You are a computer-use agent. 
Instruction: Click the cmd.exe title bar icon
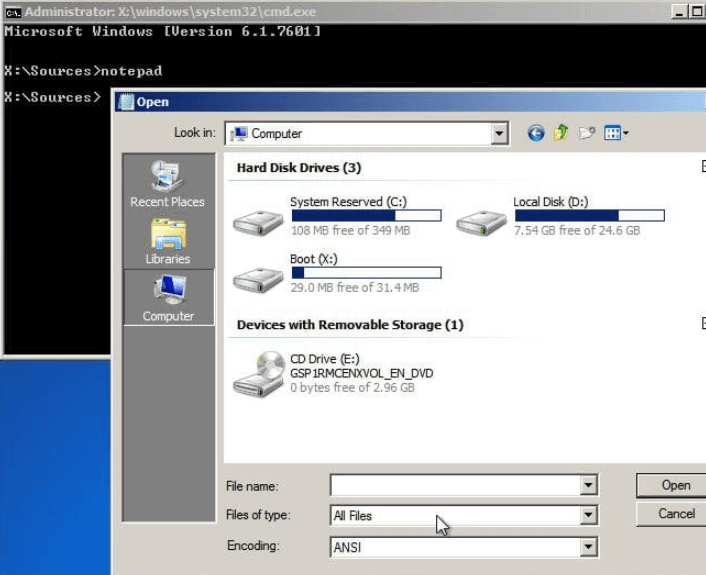[13, 12]
